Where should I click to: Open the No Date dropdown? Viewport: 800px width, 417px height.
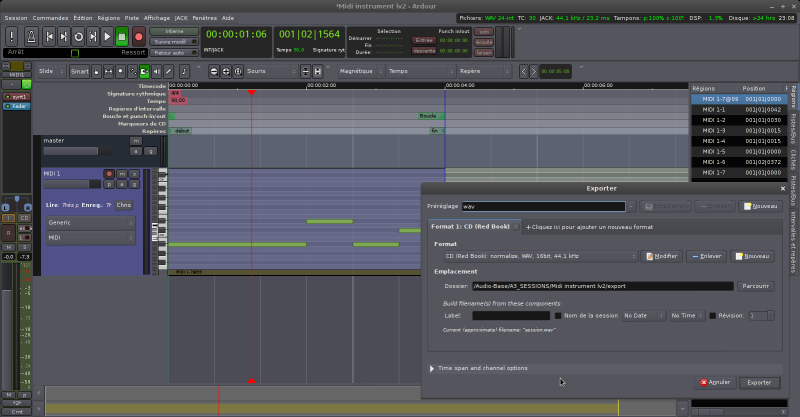(x=642, y=316)
